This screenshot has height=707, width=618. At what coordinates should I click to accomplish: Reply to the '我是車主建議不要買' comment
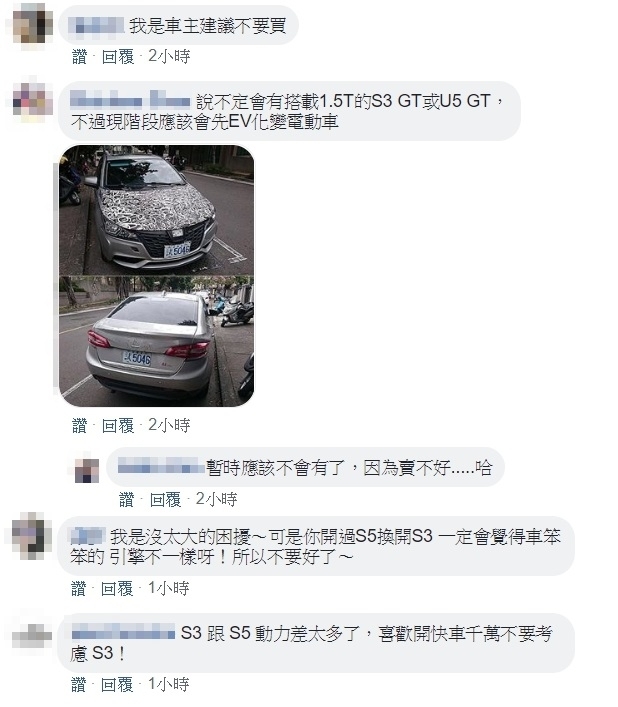tap(118, 57)
